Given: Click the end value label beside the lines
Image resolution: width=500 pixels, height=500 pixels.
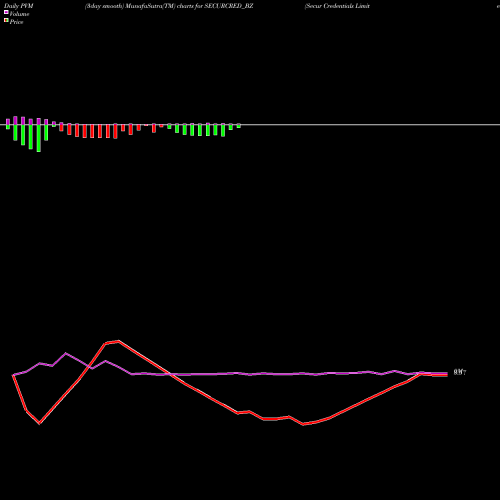Looking at the screenshot, I should point(460,372).
